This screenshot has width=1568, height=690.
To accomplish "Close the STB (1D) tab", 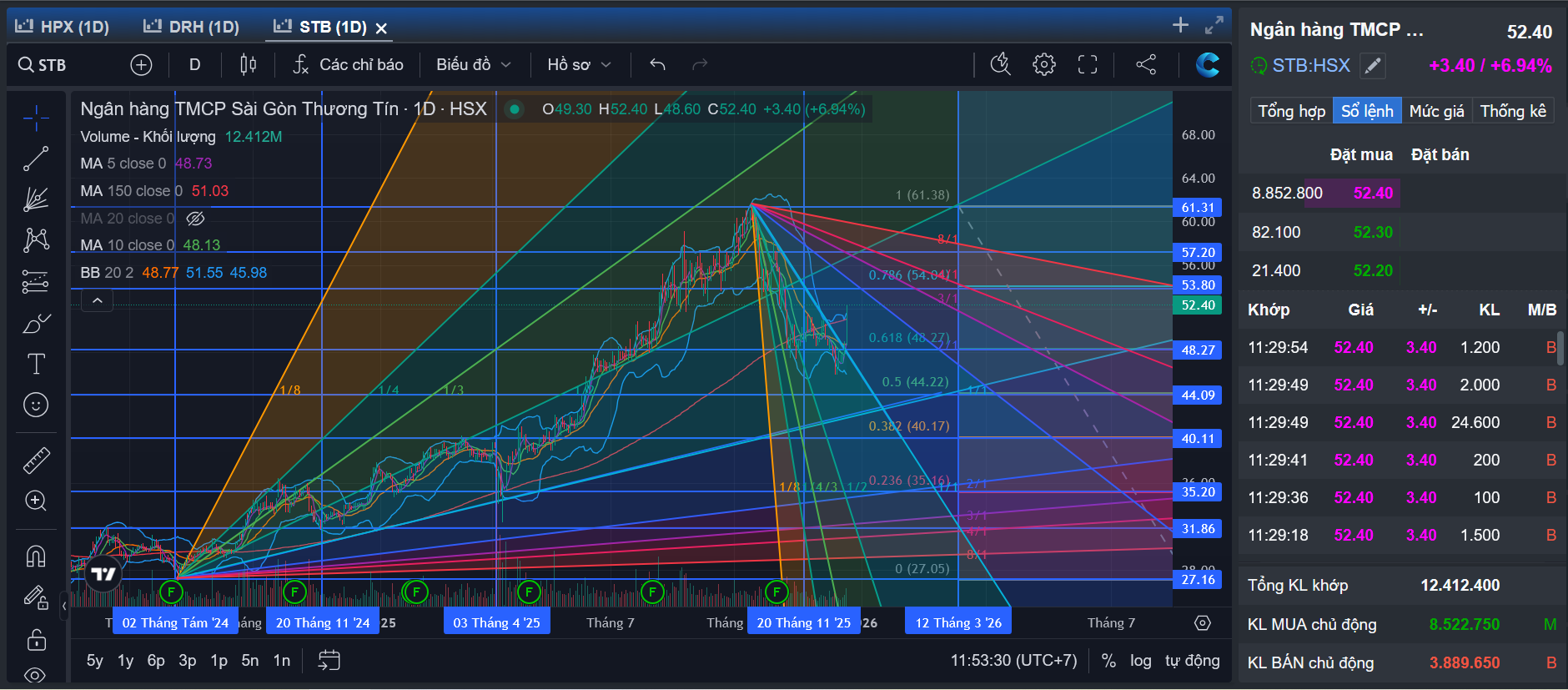I will click(x=381, y=28).
